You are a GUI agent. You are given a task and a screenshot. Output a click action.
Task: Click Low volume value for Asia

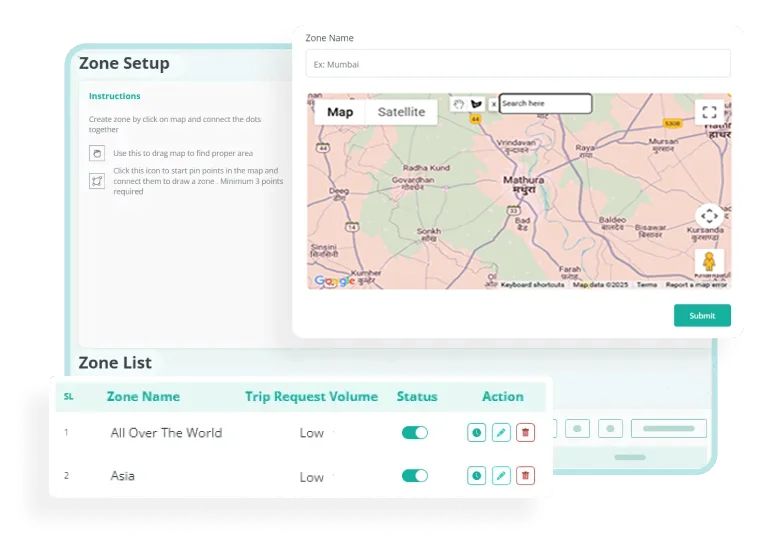311,477
